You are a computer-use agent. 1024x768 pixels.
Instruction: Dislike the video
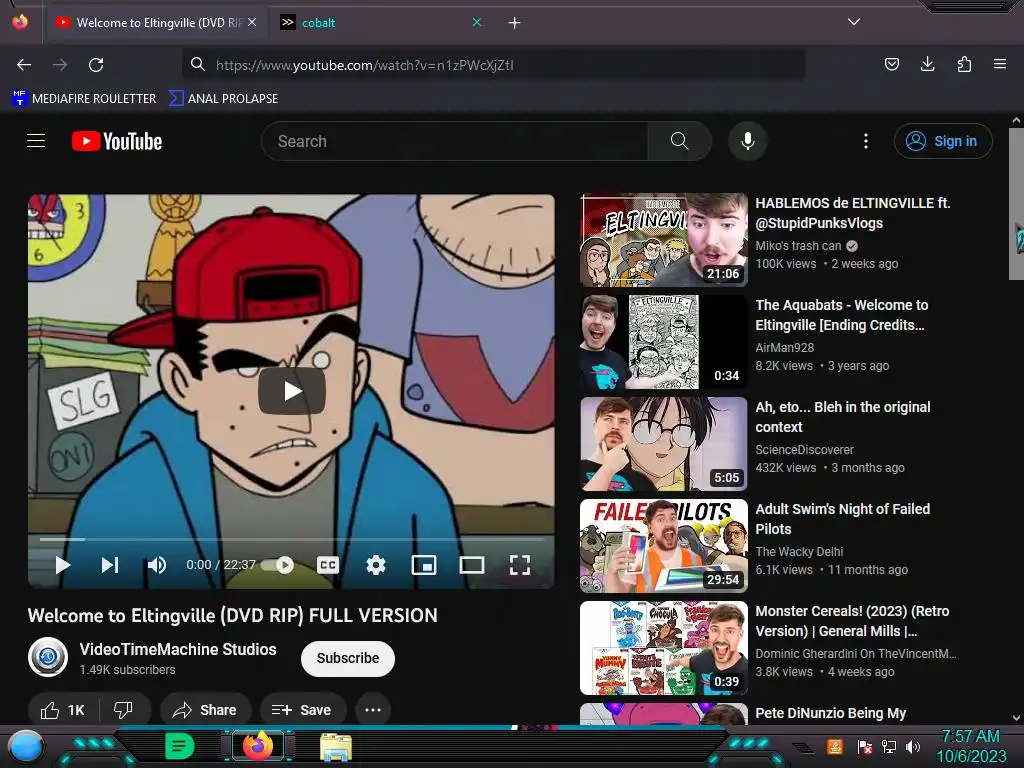click(x=123, y=709)
